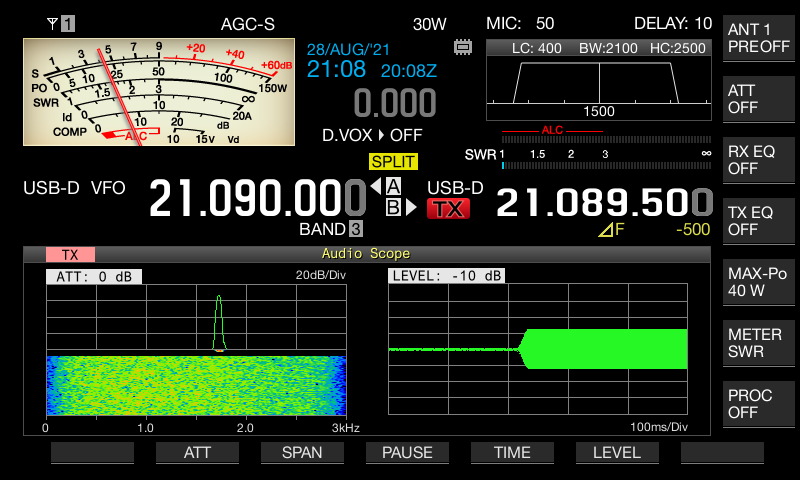Click the 20dB/Div scale label
This screenshot has width=800, height=480.
click(320, 275)
